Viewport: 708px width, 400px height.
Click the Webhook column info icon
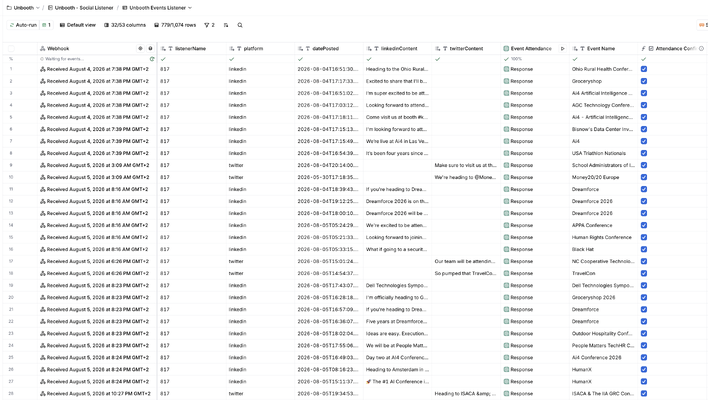click(x=150, y=48)
